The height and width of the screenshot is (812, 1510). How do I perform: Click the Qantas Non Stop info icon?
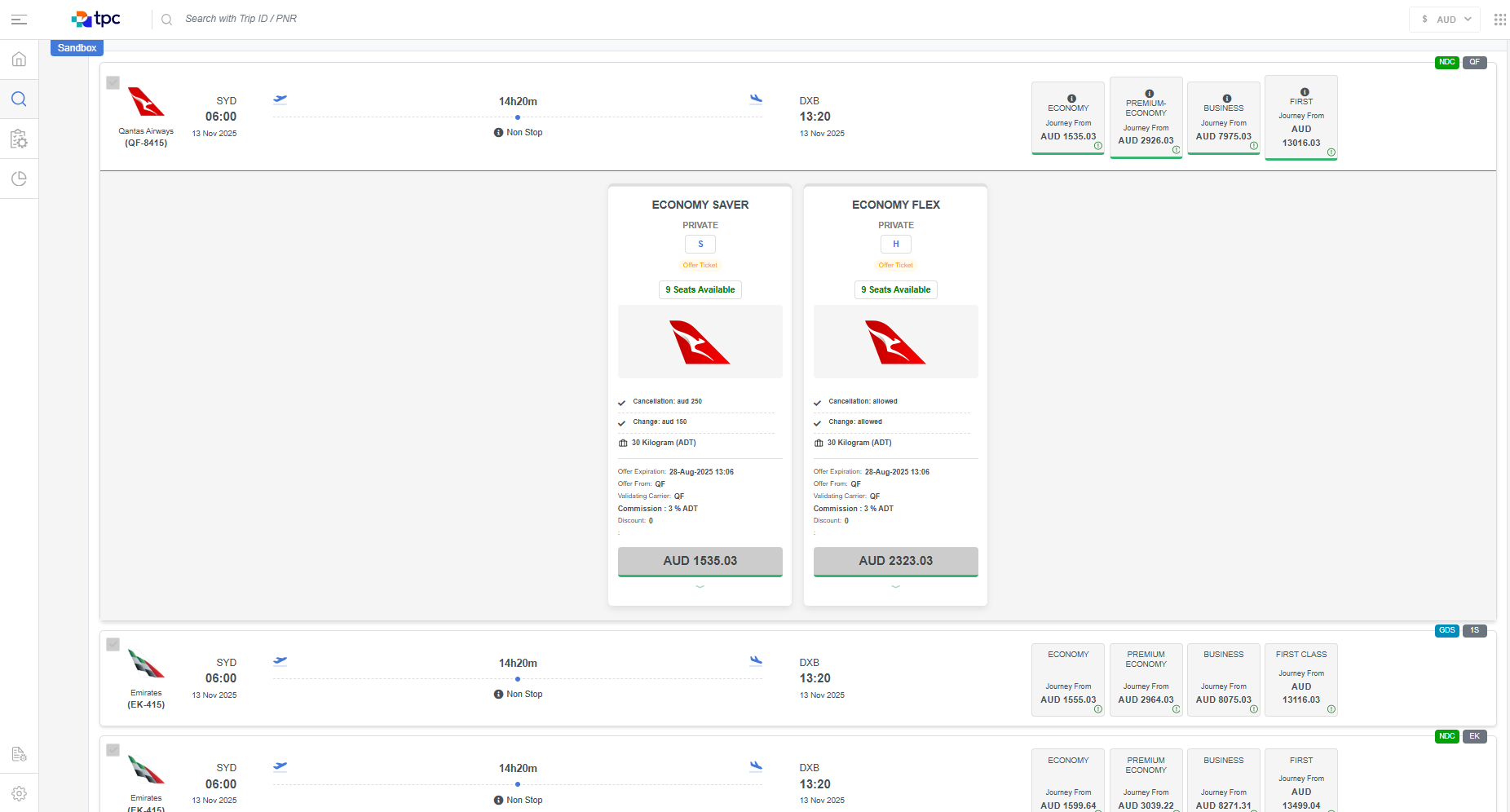[498, 133]
